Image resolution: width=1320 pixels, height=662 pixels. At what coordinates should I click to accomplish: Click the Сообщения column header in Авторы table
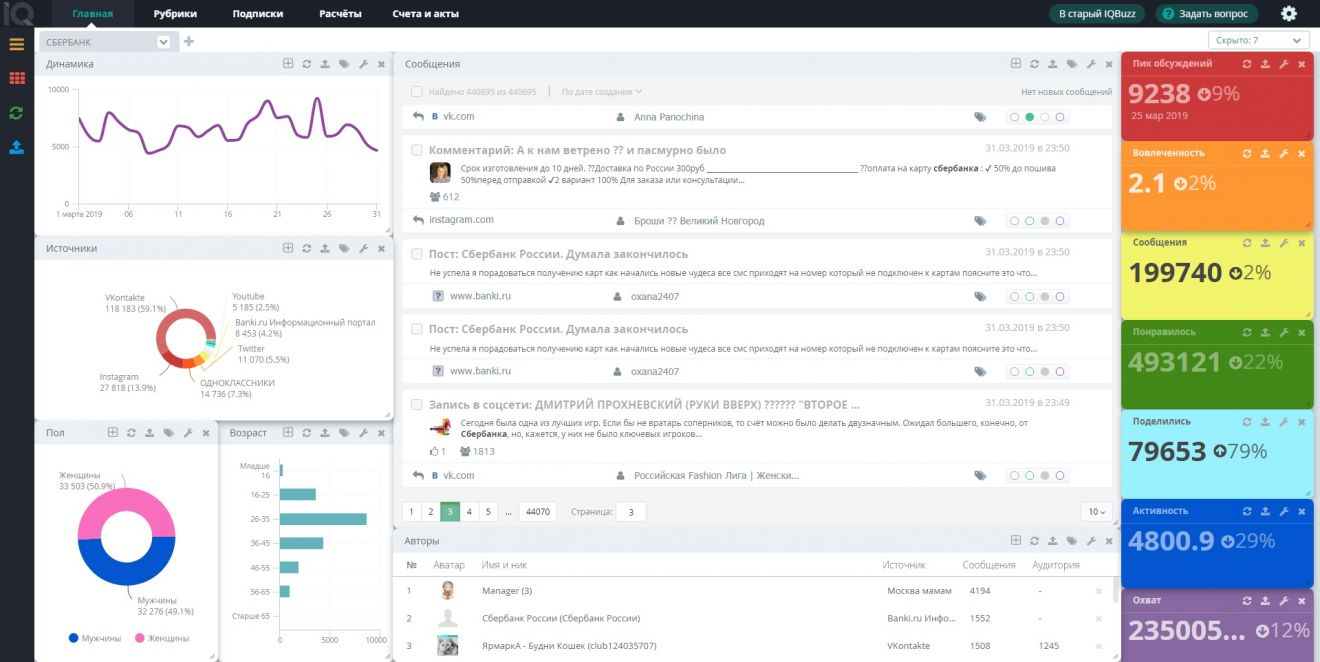(x=990, y=565)
